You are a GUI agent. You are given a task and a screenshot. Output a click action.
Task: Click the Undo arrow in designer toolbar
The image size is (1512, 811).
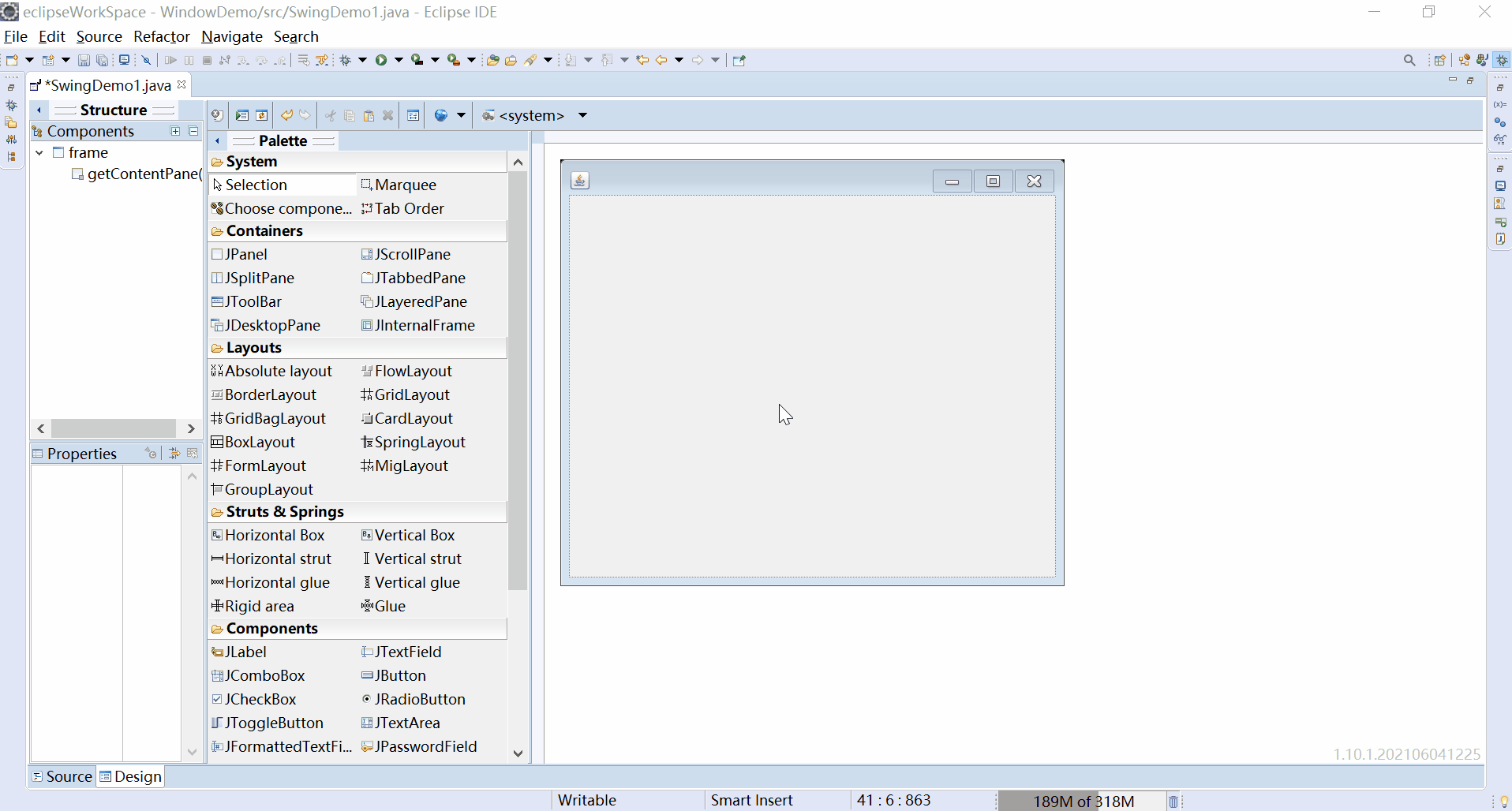286,115
